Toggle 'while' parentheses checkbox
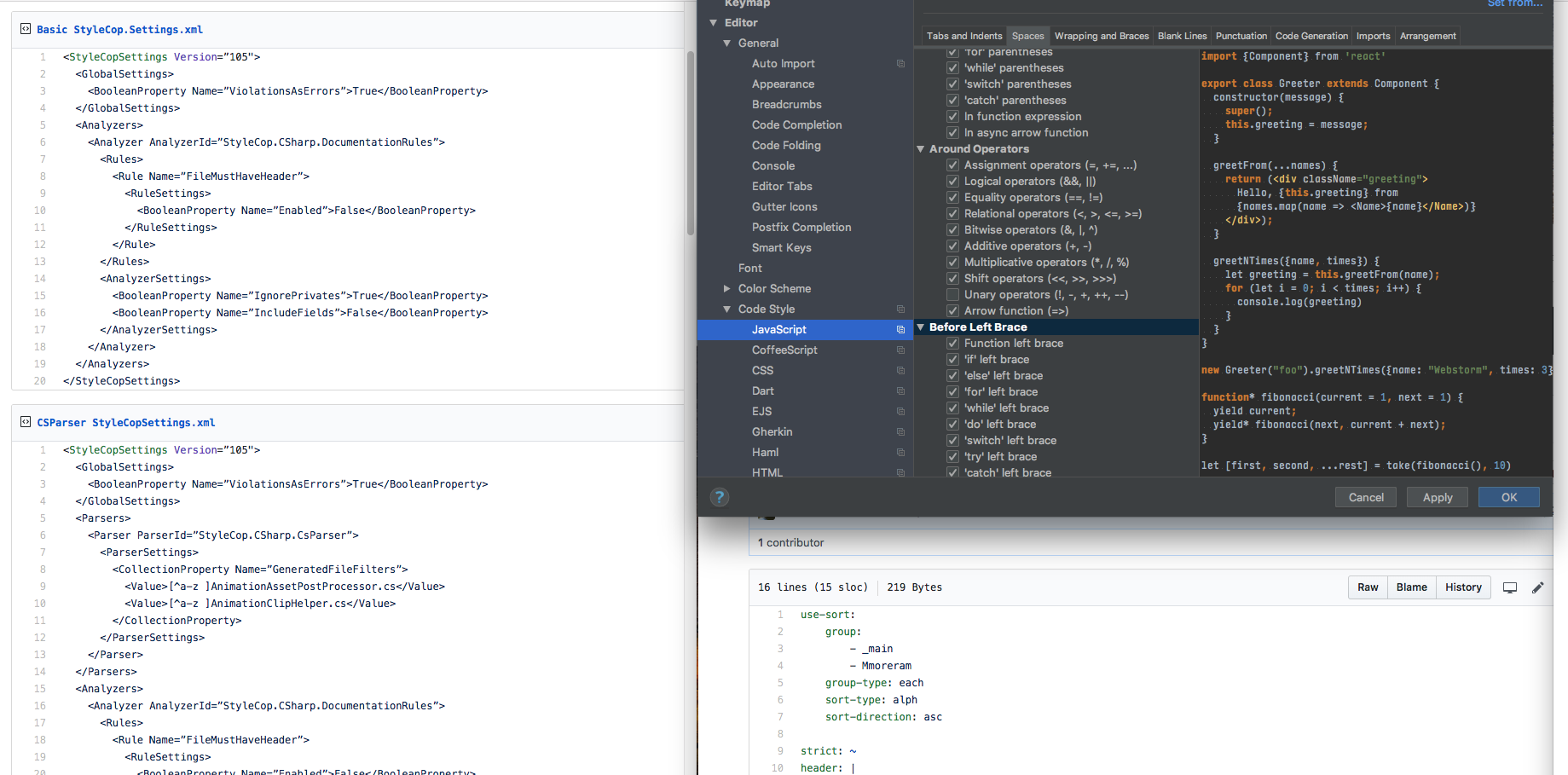Image resolution: width=1568 pixels, height=775 pixels. pos(953,68)
